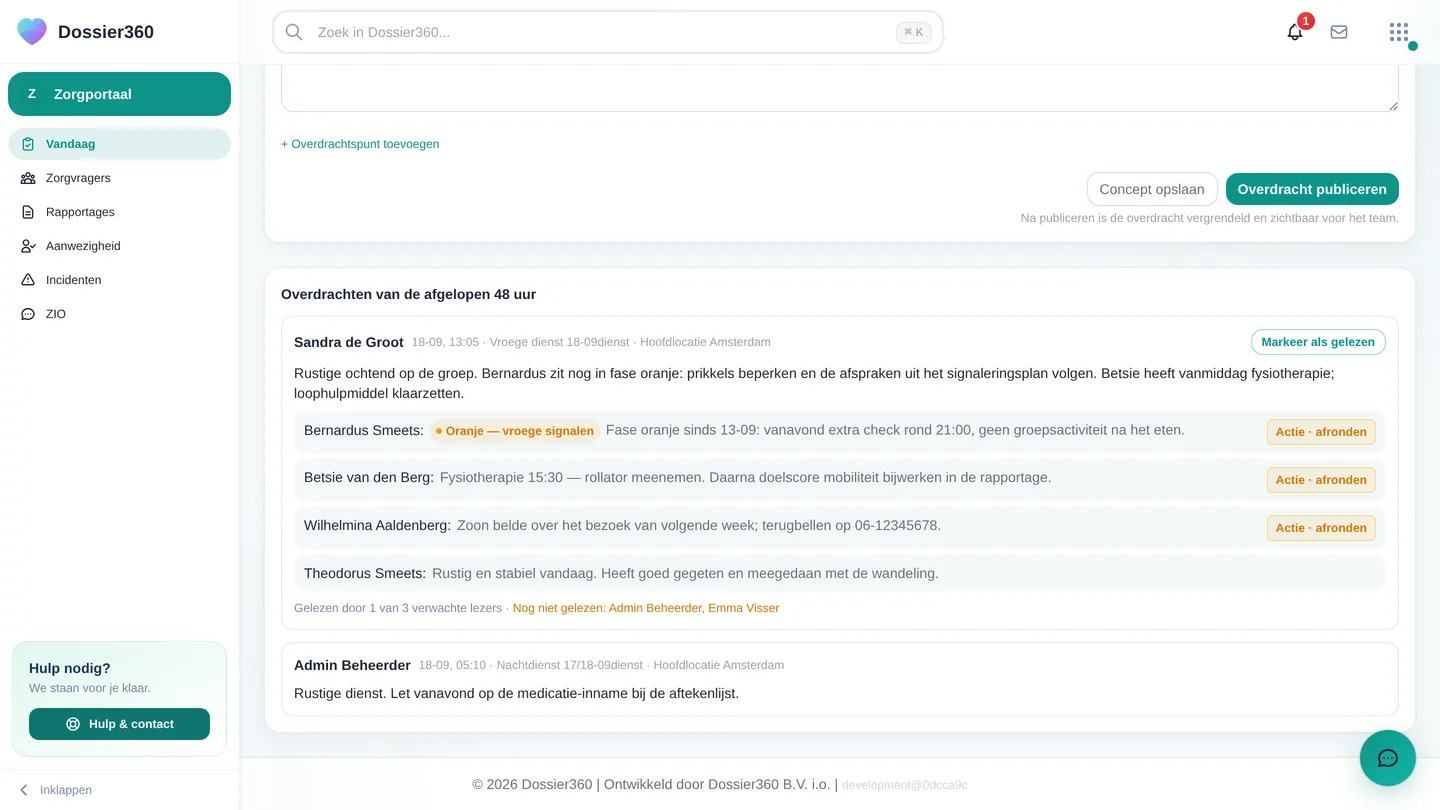1440x810 pixels.
Task: Click the search magnifier icon
Action: point(294,32)
